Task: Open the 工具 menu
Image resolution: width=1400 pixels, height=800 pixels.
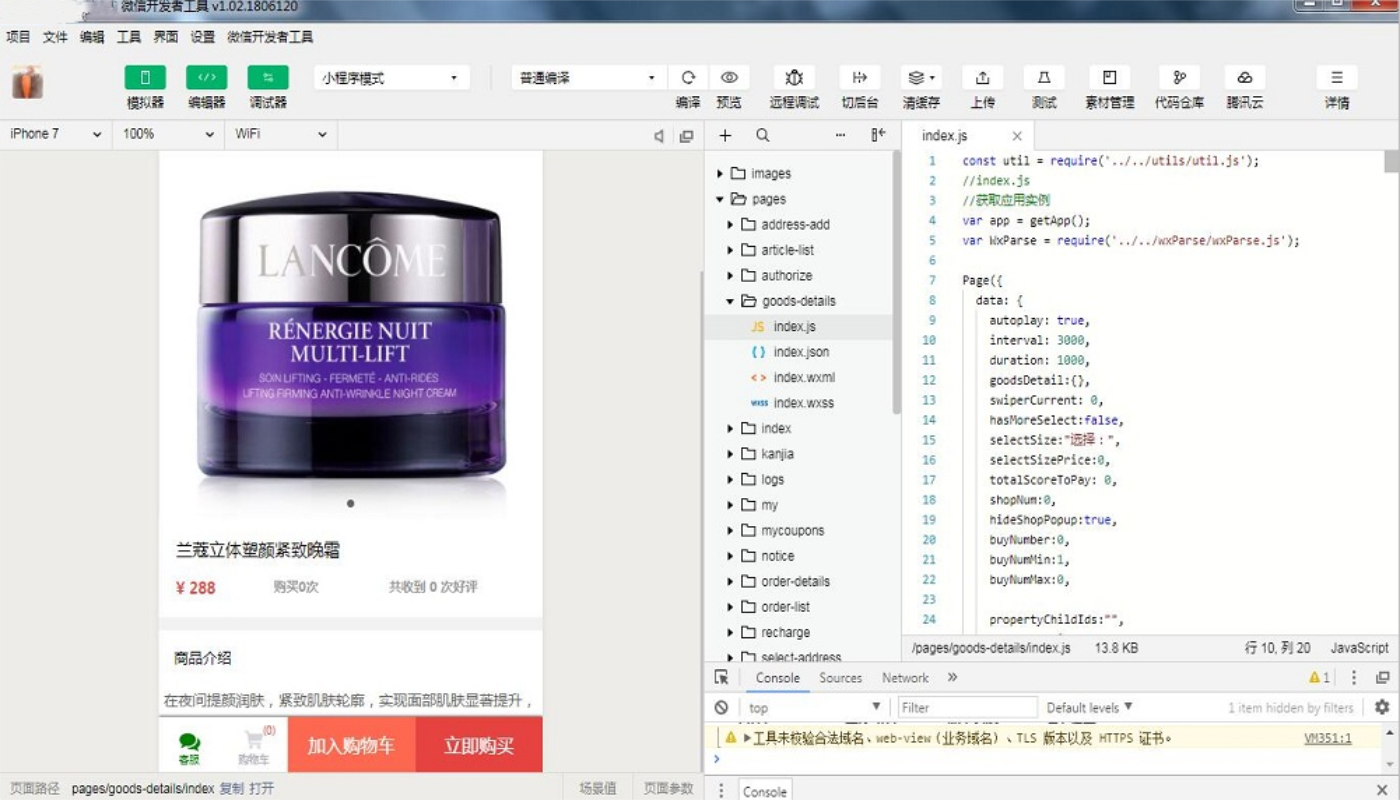Action: coord(129,37)
